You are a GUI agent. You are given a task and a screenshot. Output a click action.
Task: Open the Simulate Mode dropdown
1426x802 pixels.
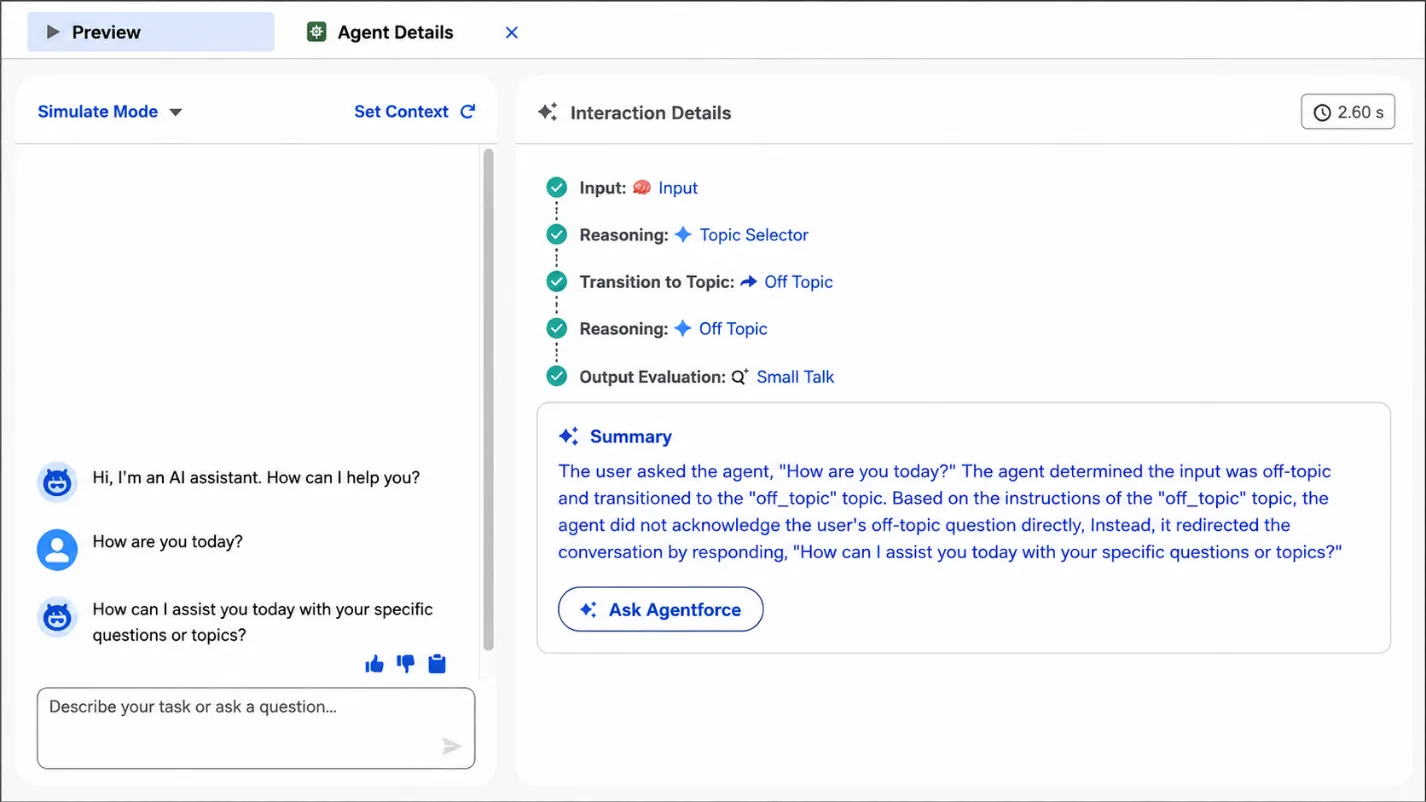(x=110, y=112)
